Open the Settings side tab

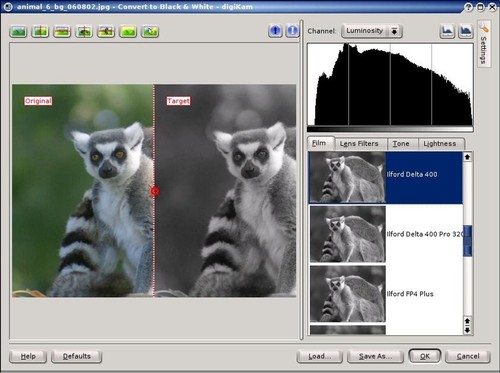(x=484, y=44)
